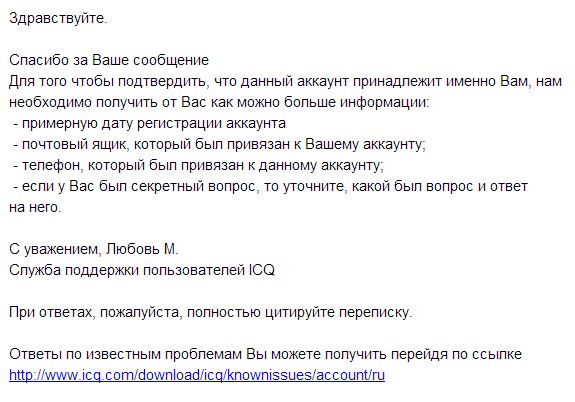Select the bullet about "почтовый ящик"
This screenshot has width=575, height=402.
pos(220,144)
